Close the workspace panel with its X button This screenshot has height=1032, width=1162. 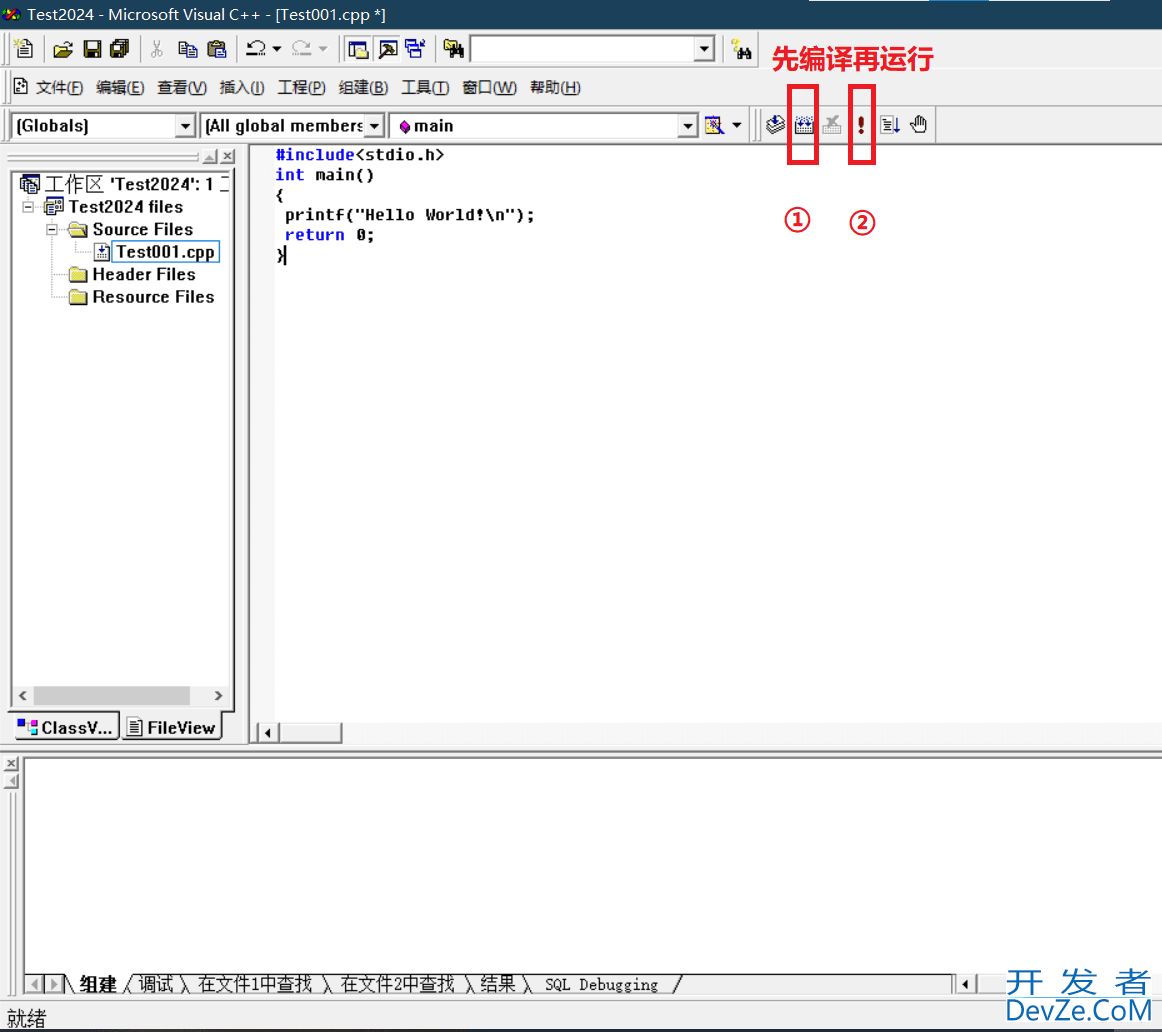coord(228,156)
